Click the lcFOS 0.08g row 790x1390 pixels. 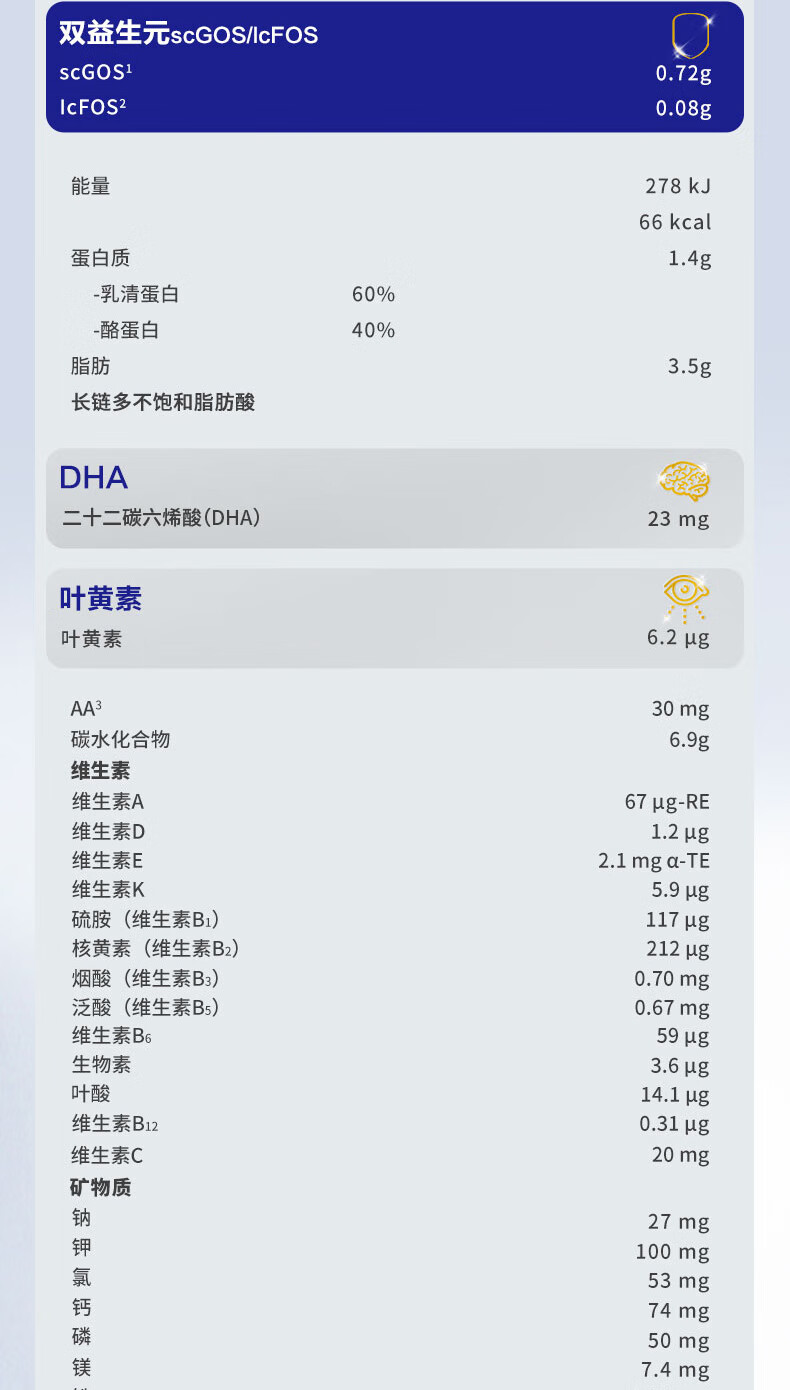(385, 108)
